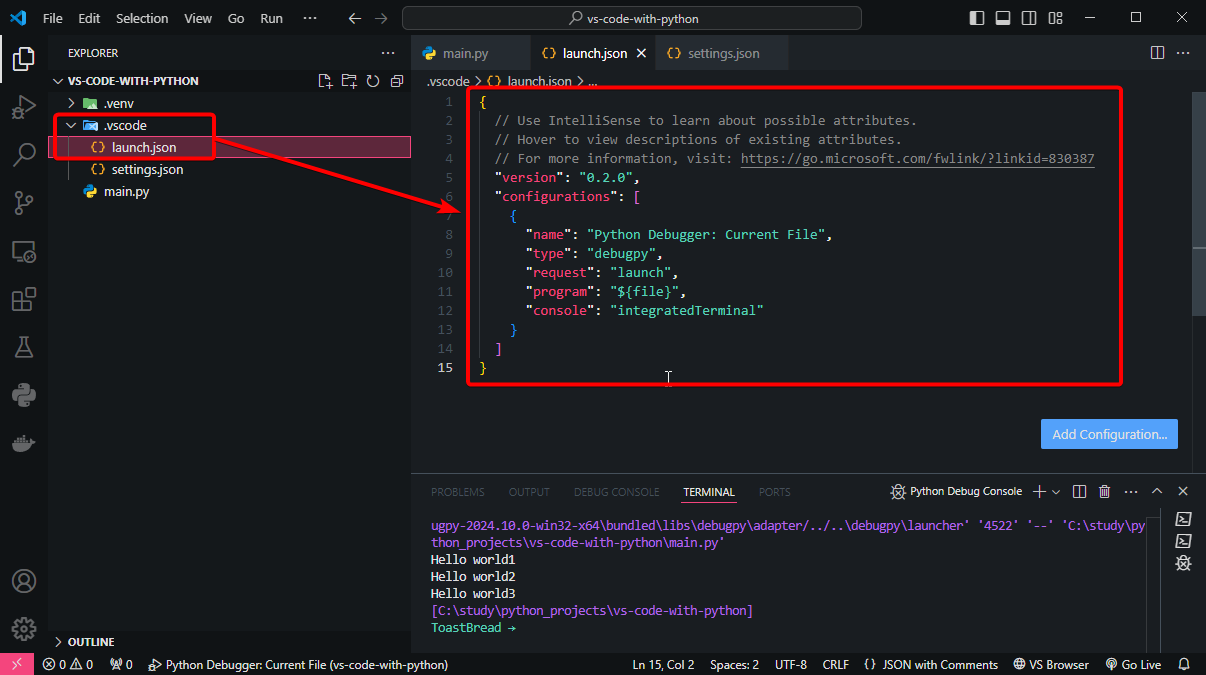The image size is (1206, 675).
Task: Click Go Live in status bar
Action: pos(1133,664)
